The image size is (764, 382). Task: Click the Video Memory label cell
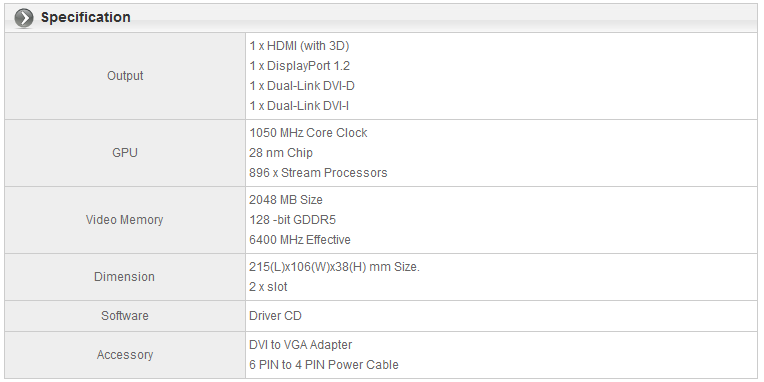pyautogui.click(x=125, y=220)
